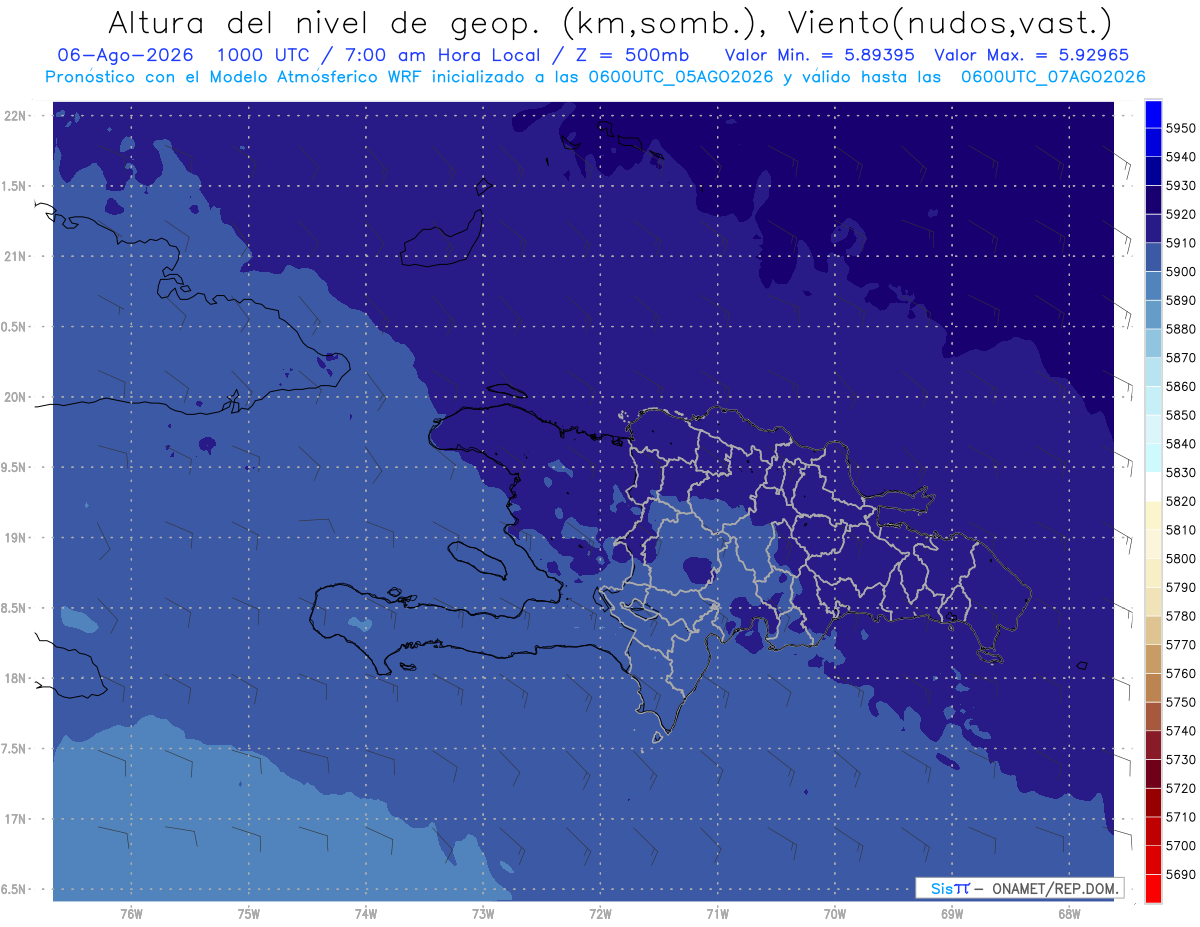This screenshot has width=1200, height=927.
Task: Click the colorbar label '5930'
Action: tap(1180, 186)
